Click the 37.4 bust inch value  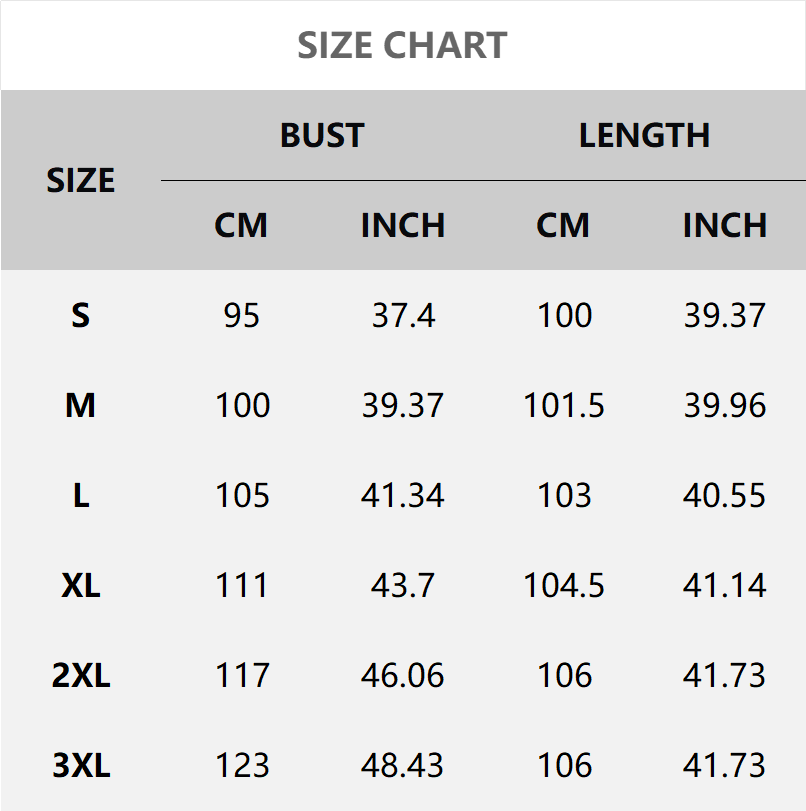click(403, 316)
